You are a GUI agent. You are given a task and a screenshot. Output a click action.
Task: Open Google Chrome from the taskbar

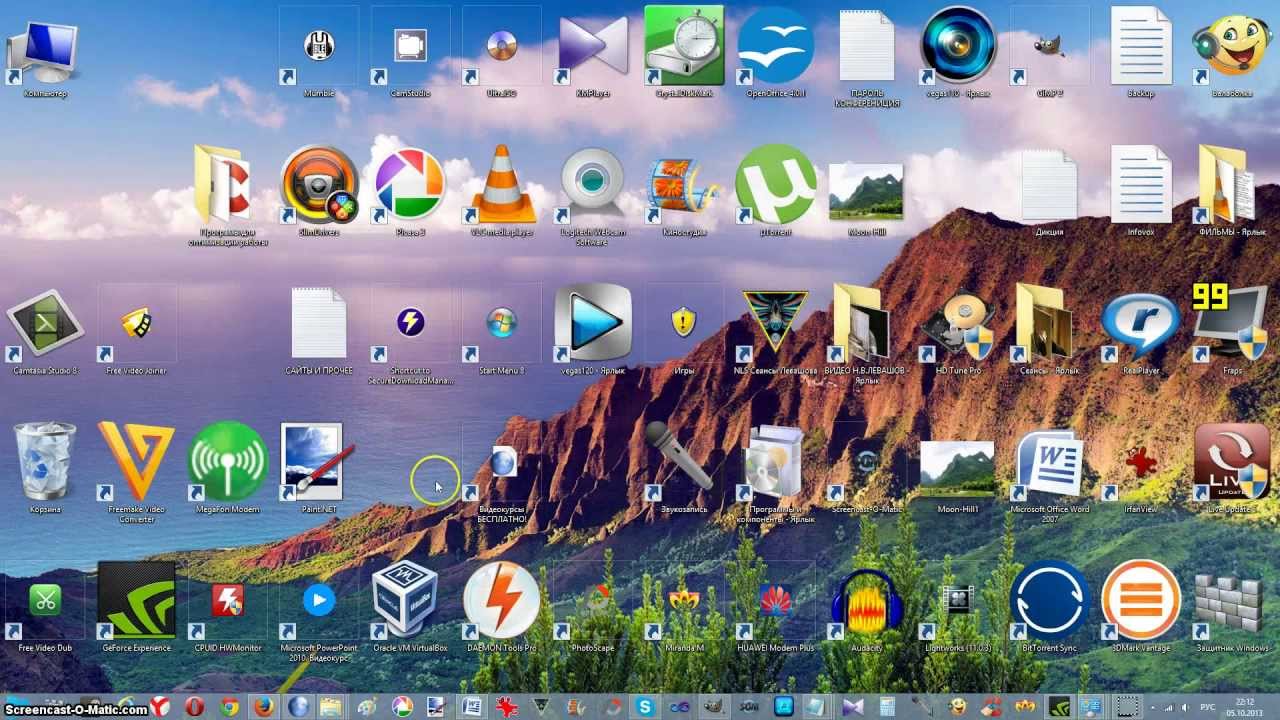(x=229, y=706)
